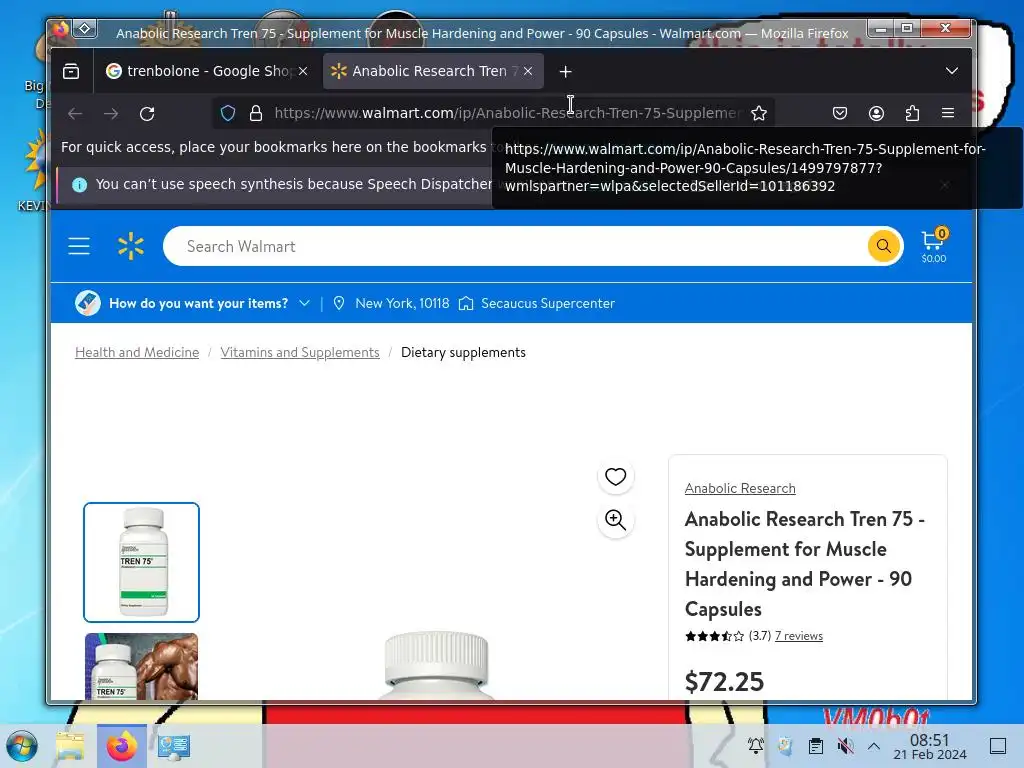This screenshot has width=1024, height=768.
Task: Expand hidden system tray icons
Action: click(x=874, y=745)
